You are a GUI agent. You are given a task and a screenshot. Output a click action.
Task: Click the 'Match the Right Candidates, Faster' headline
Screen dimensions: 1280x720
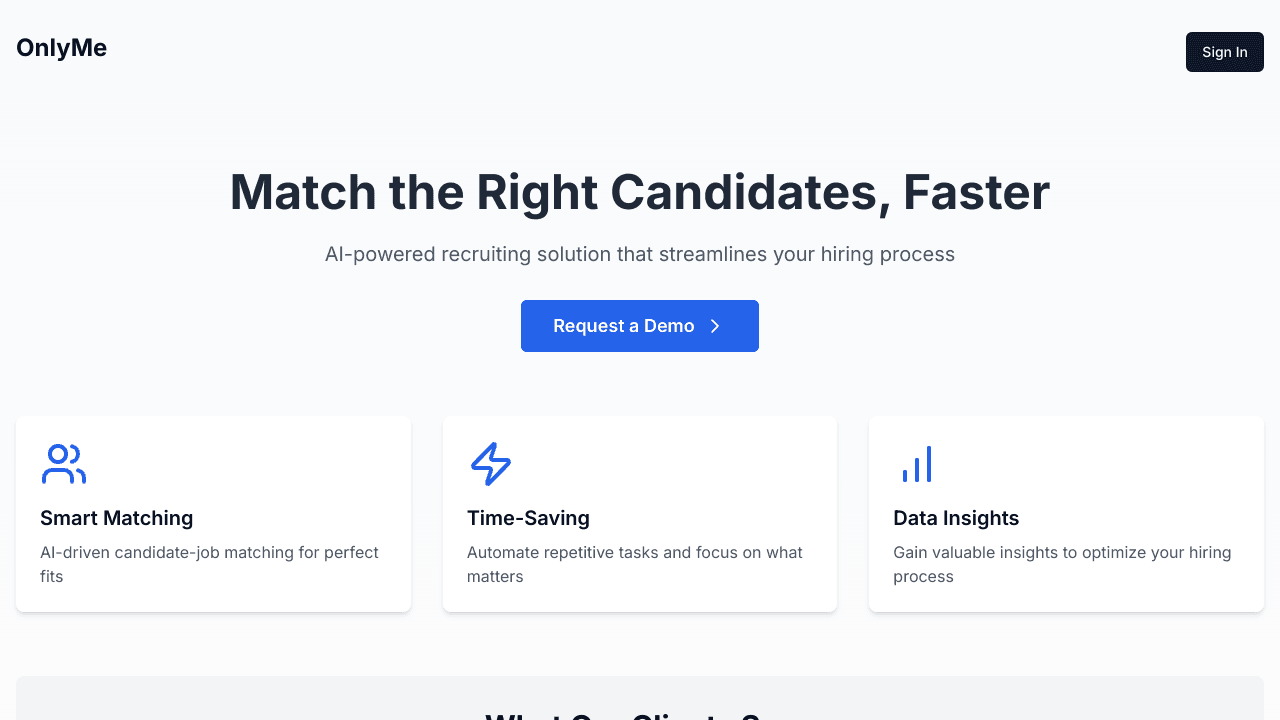point(640,192)
